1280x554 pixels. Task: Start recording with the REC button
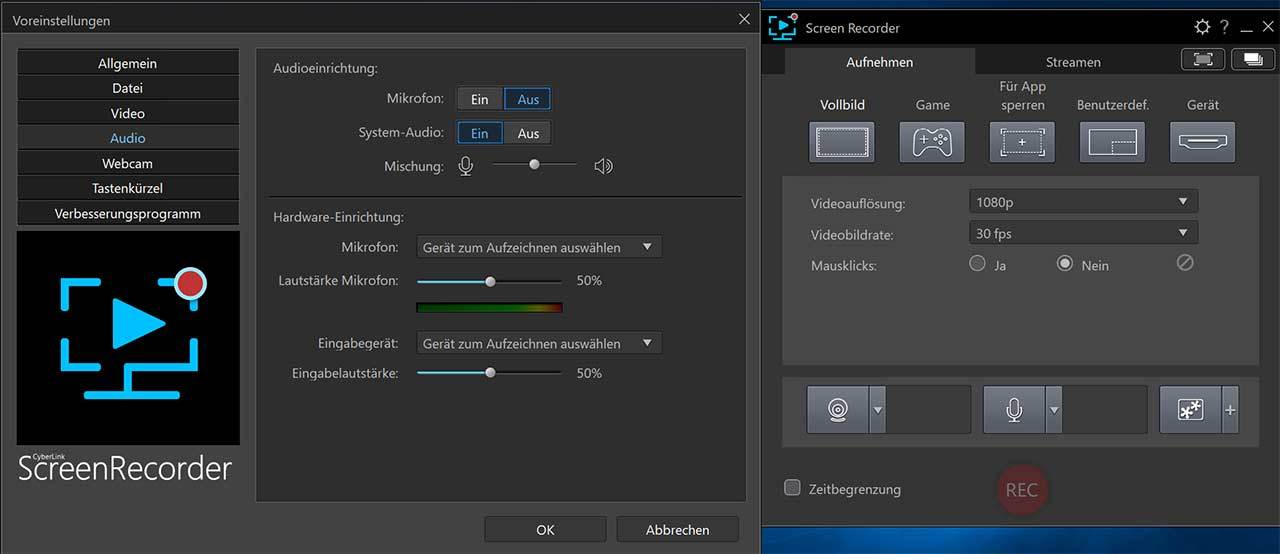click(1022, 489)
